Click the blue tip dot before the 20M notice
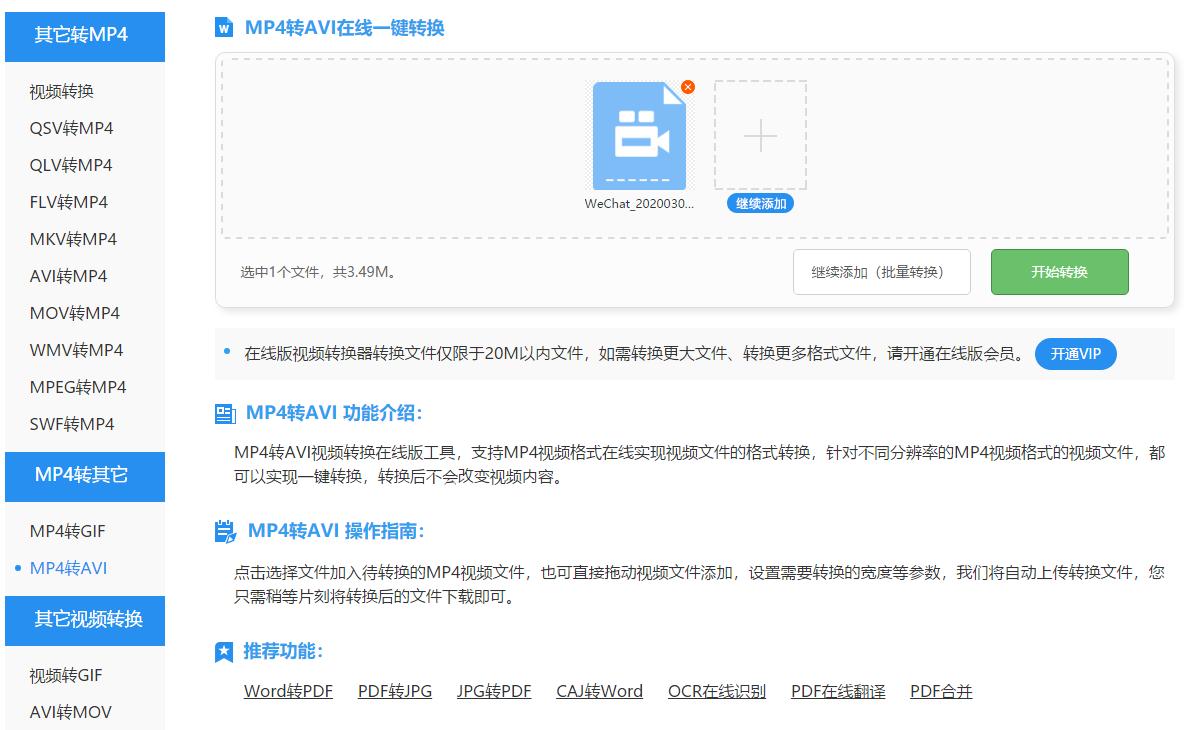Screen dimensions: 1197x730 click(x=225, y=353)
